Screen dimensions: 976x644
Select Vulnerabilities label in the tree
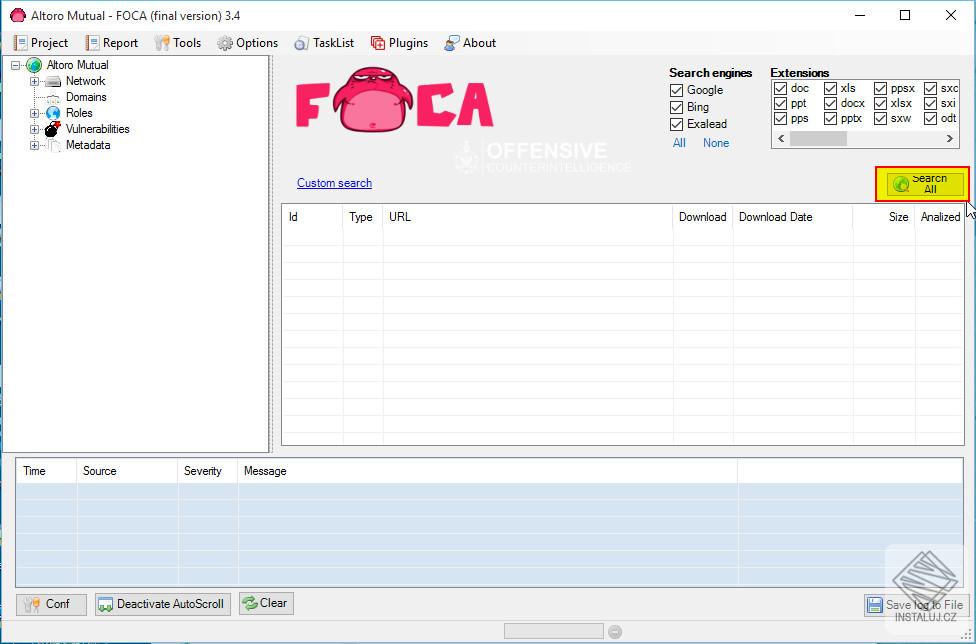point(97,129)
